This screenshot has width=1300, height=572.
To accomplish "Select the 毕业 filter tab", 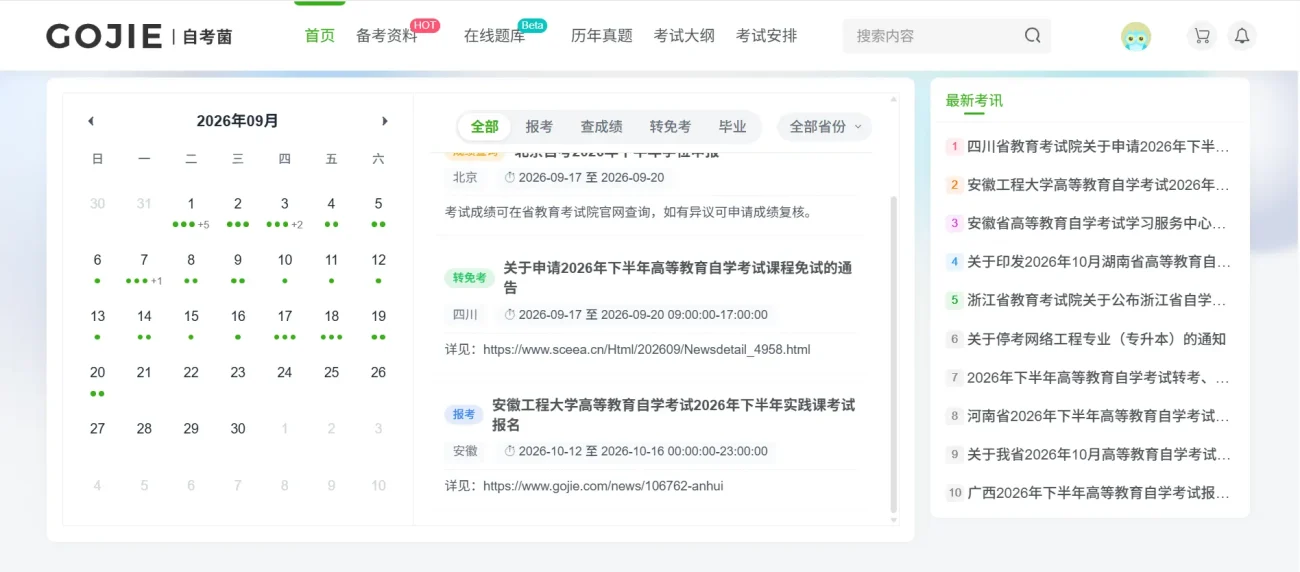I will pyautogui.click(x=733, y=127).
